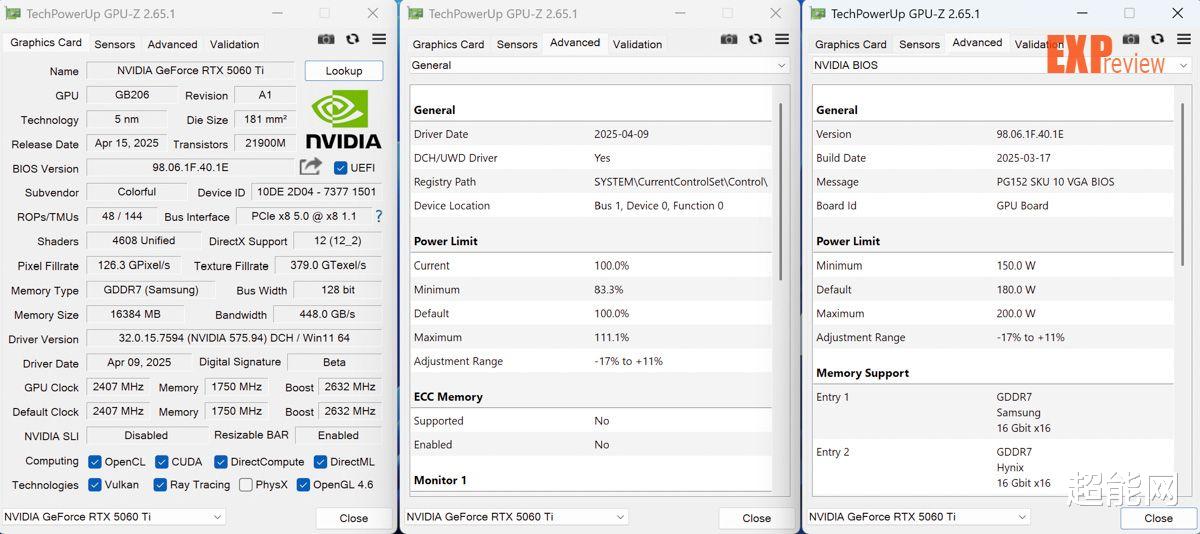The height and width of the screenshot is (534, 1200).
Task: Open Sensors tab in middle window
Action: coord(517,44)
